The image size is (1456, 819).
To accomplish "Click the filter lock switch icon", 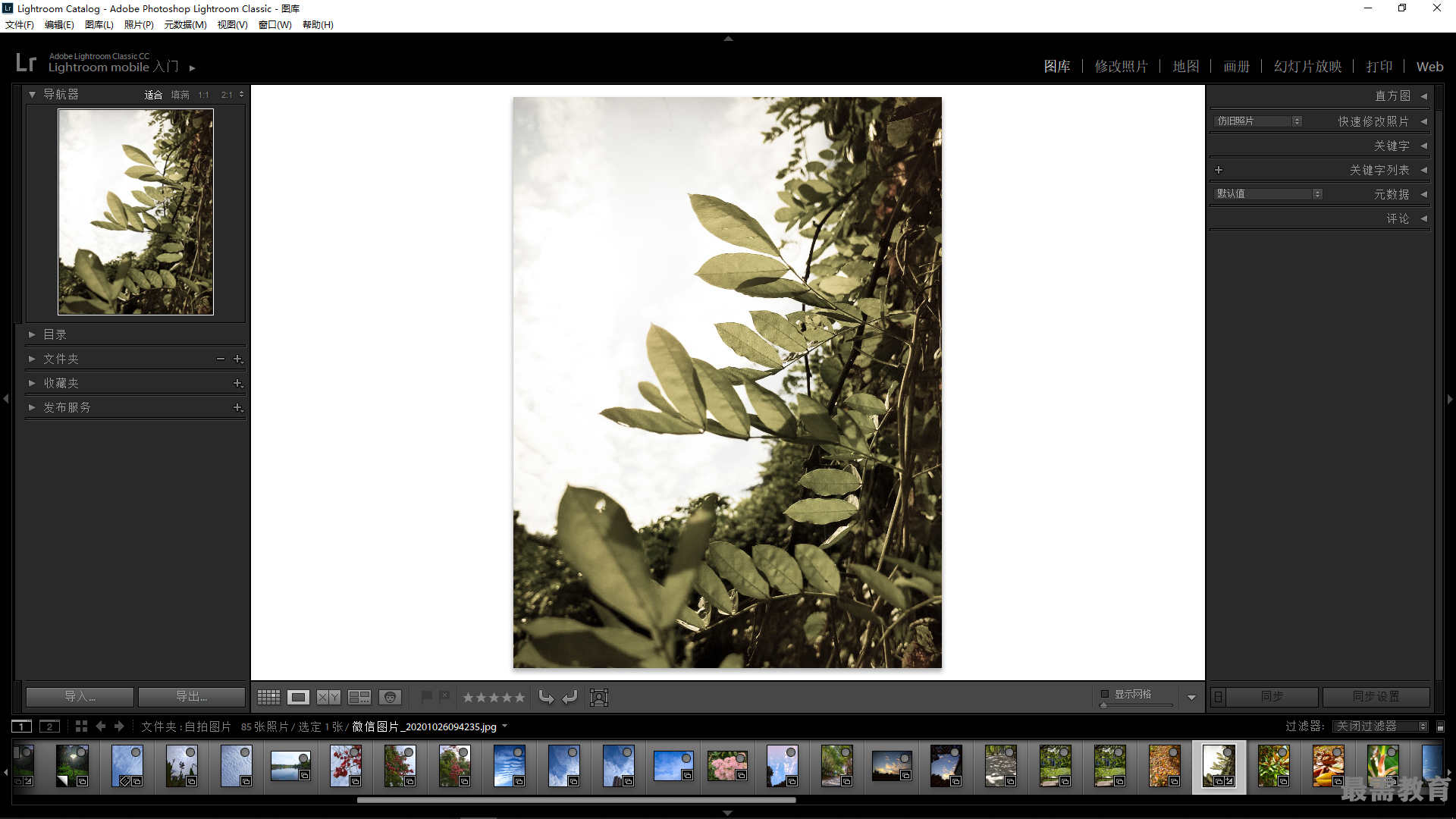I will tap(1440, 726).
